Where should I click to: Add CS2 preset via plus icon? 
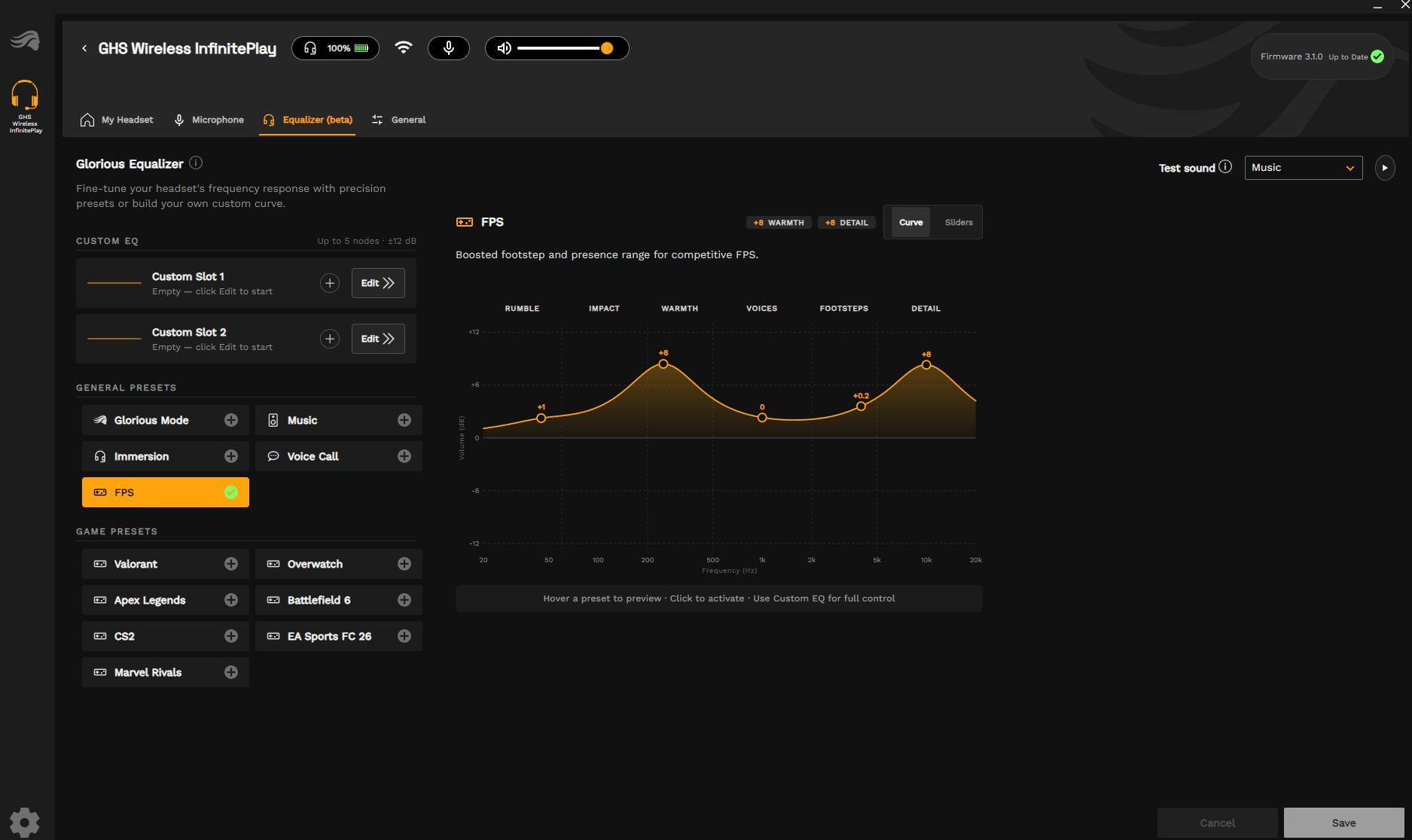pos(231,636)
